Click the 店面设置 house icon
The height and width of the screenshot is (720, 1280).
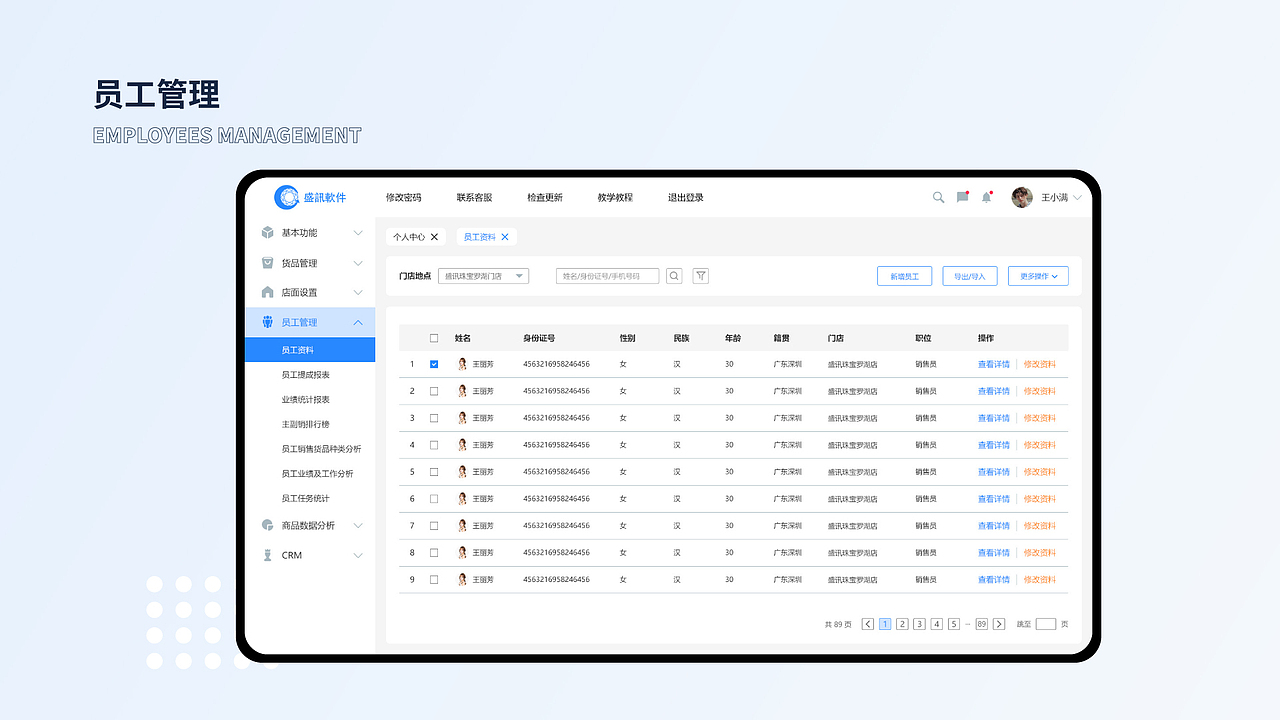(267, 292)
